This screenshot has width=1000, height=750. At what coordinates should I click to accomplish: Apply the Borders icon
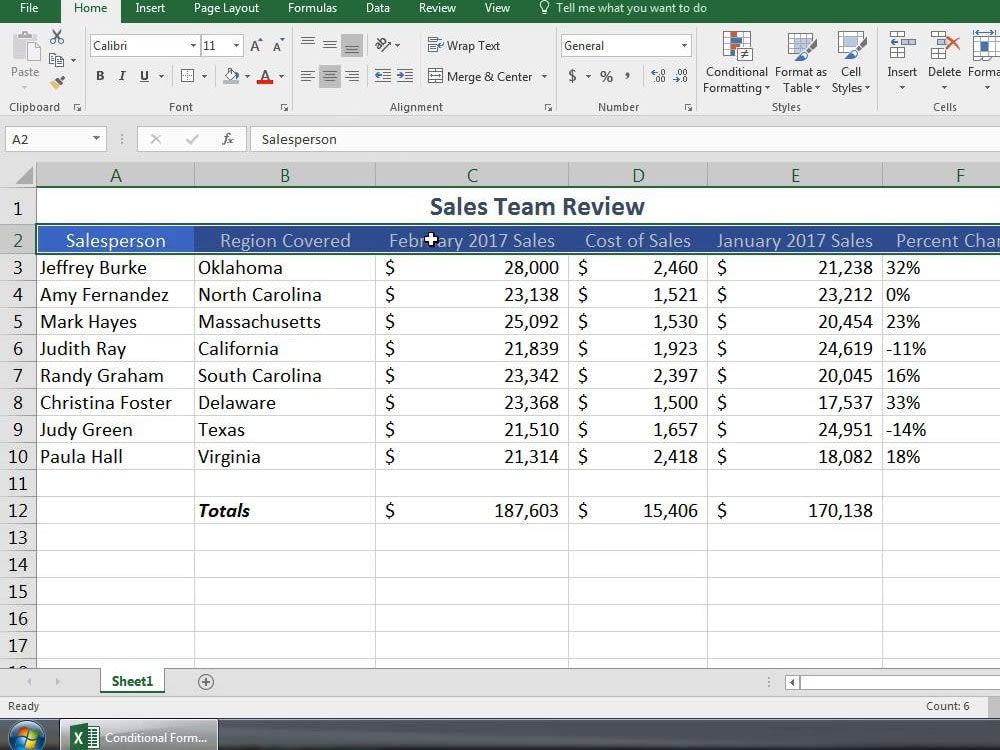click(188, 76)
